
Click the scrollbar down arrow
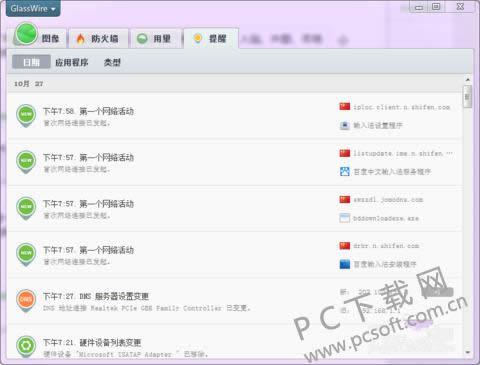pyautogui.click(x=468, y=353)
